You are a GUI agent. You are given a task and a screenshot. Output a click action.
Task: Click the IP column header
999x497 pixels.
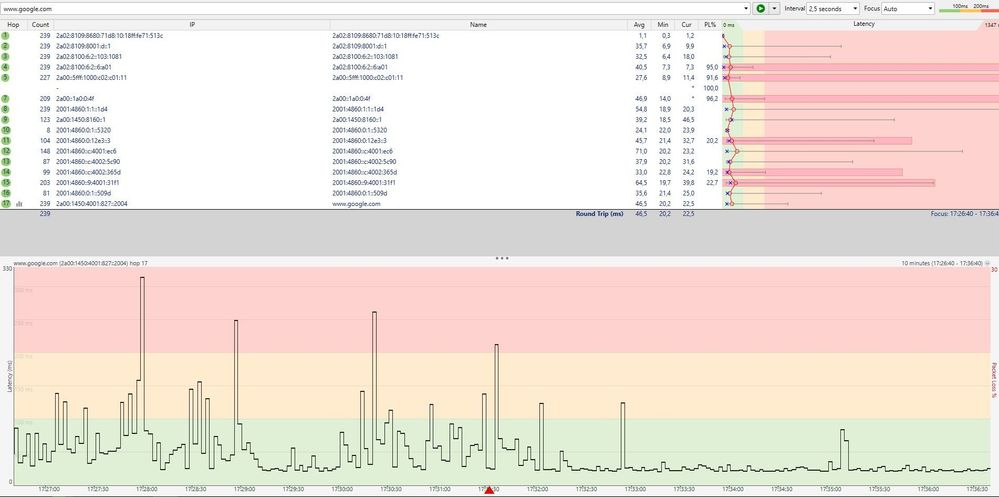pyautogui.click(x=192, y=24)
